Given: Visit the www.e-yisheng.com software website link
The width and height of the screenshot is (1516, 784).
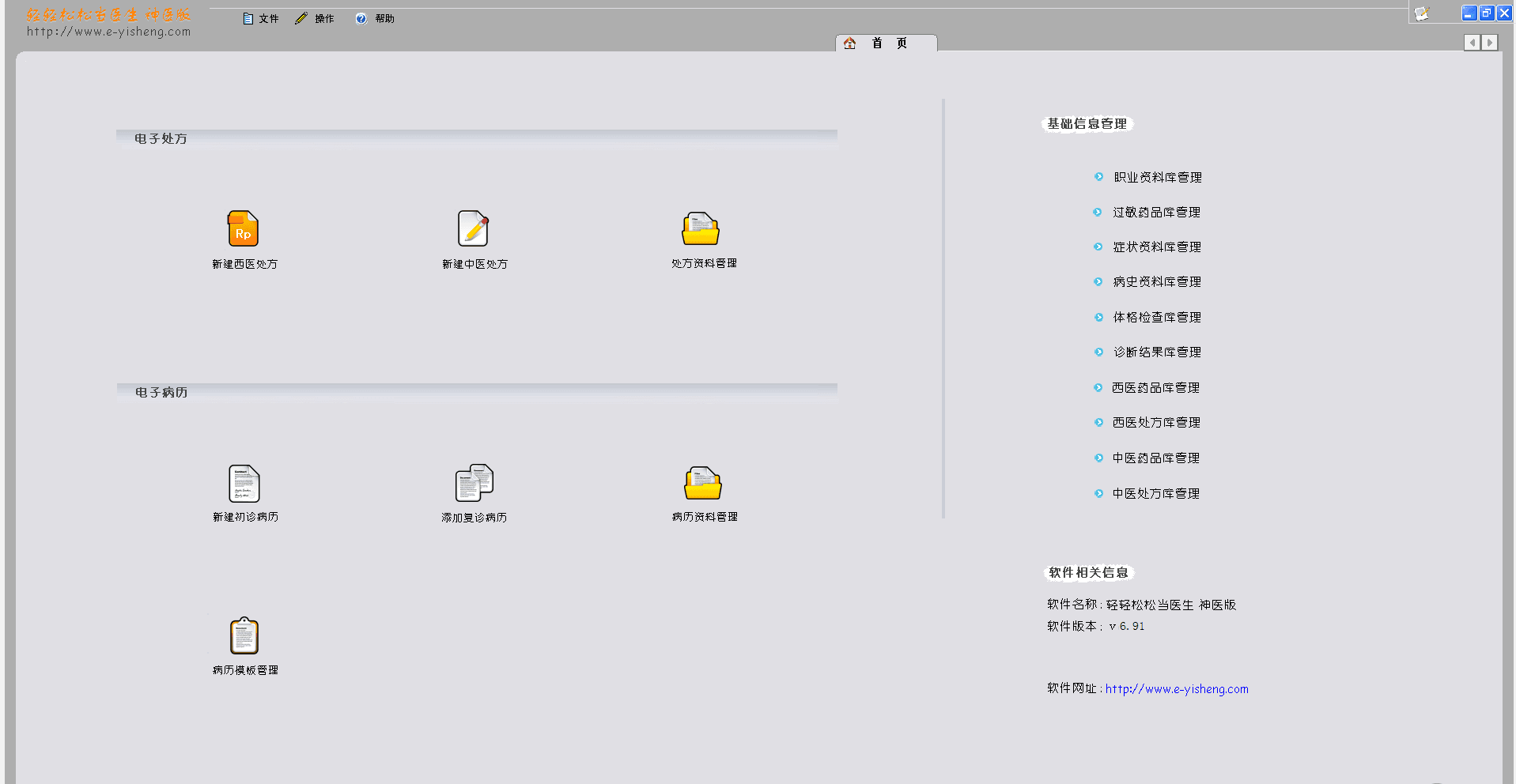Looking at the screenshot, I should 1176,689.
